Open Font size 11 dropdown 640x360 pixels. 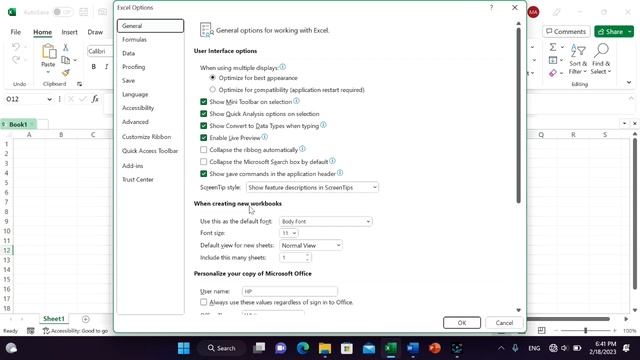click(x=289, y=233)
